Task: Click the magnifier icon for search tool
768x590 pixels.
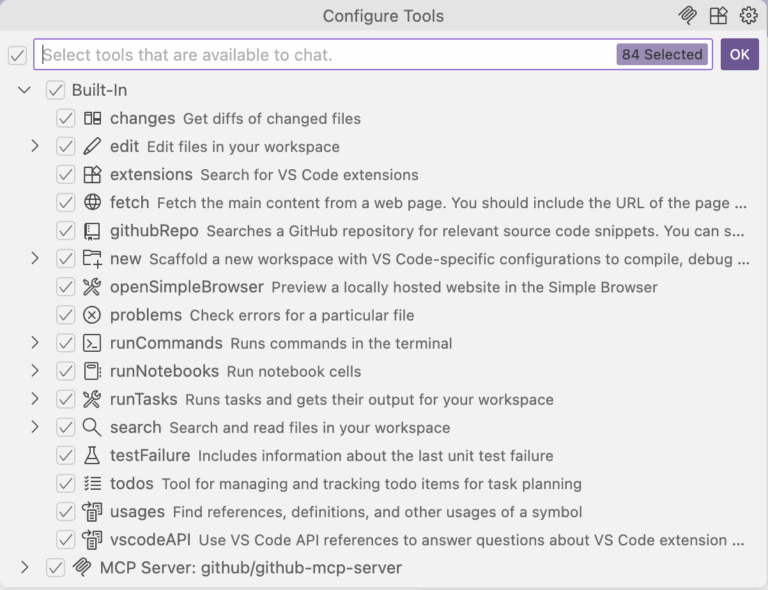Action: tap(93, 427)
